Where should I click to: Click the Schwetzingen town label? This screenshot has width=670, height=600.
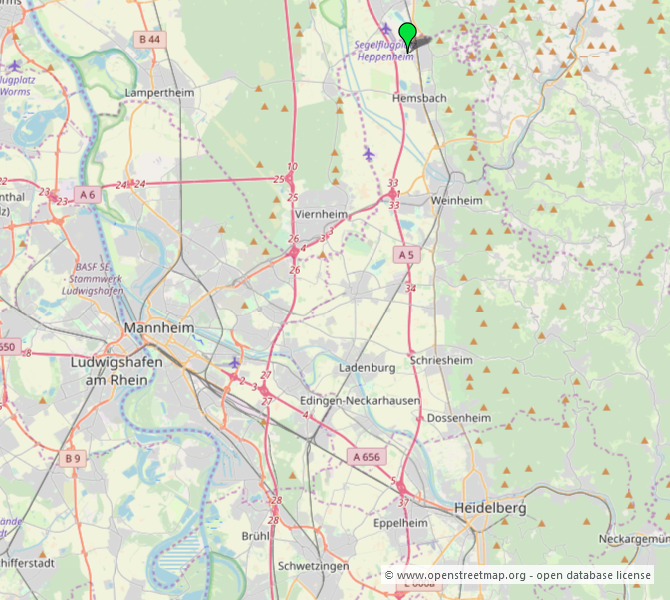pos(313,566)
